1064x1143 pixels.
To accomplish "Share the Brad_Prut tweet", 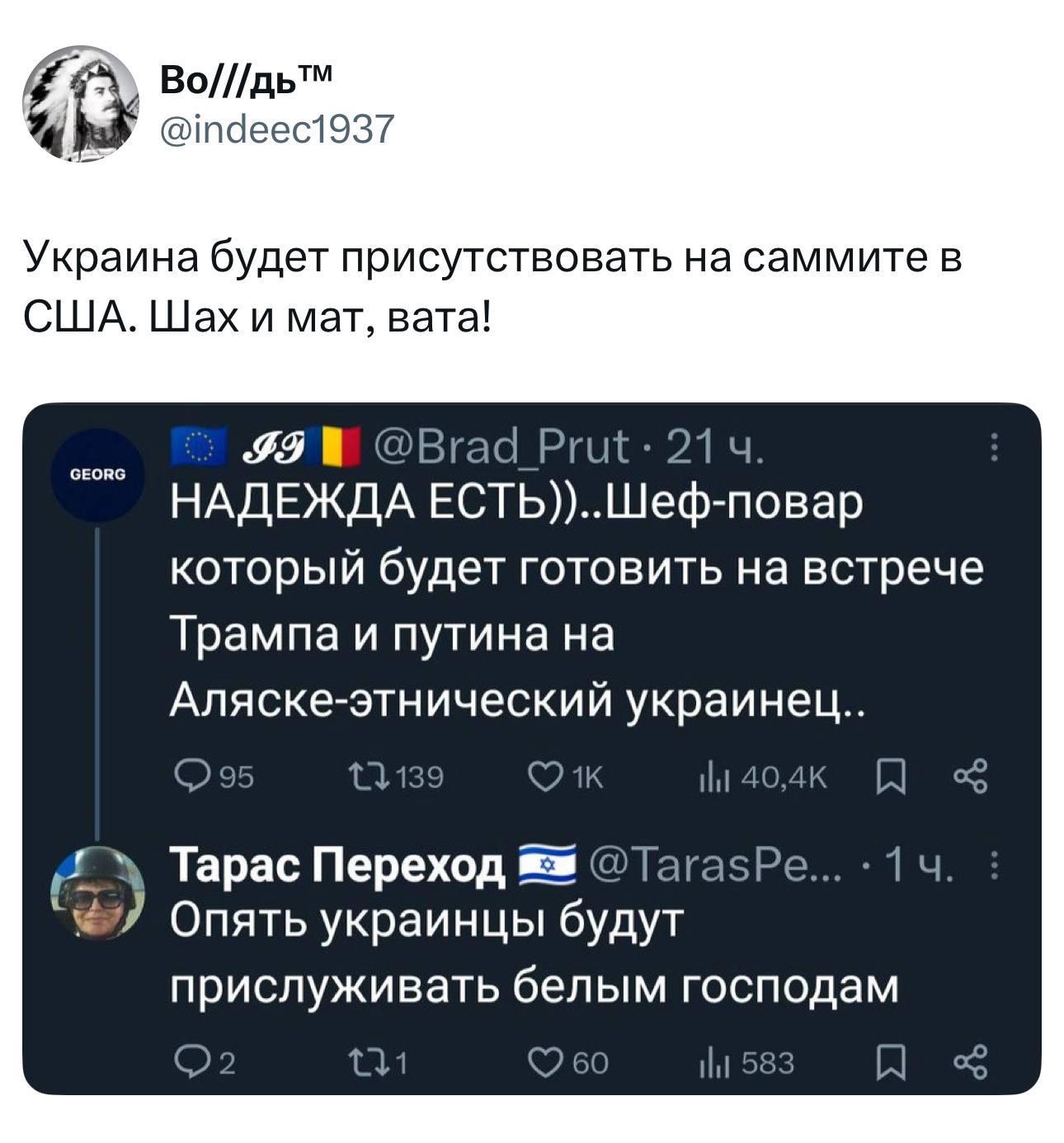I will [968, 776].
